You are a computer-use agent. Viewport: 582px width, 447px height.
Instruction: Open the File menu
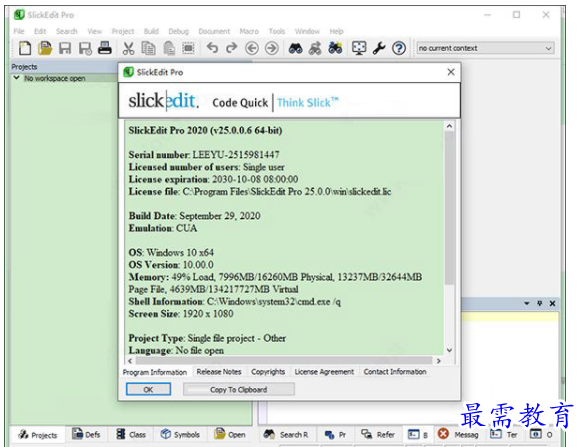click(x=19, y=31)
